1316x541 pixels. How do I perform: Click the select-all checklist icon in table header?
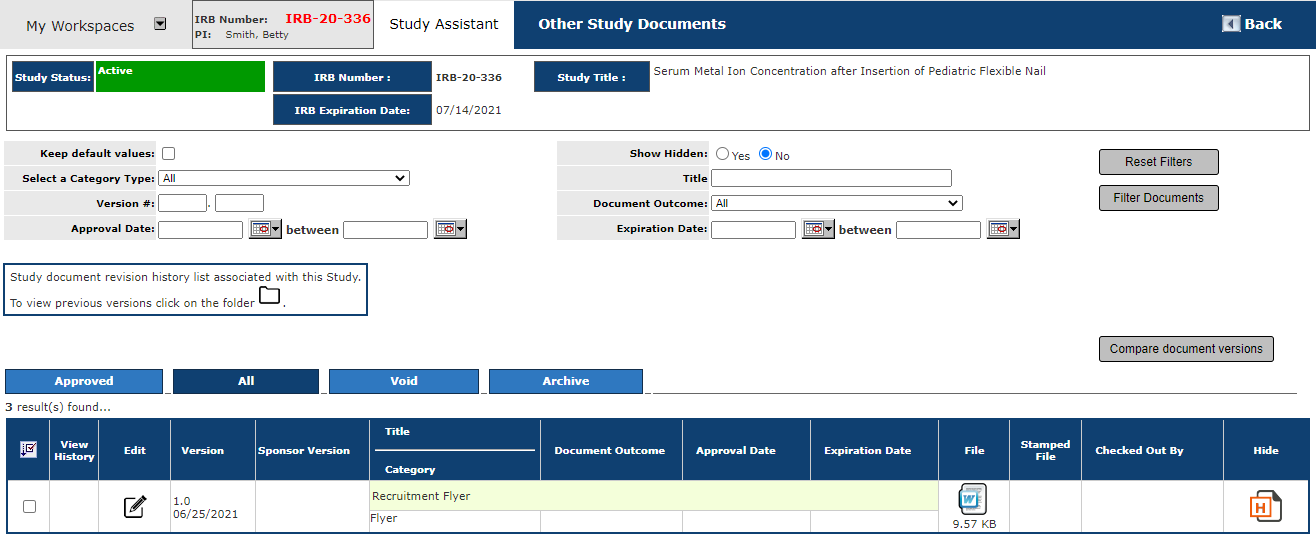click(x=28, y=450)
